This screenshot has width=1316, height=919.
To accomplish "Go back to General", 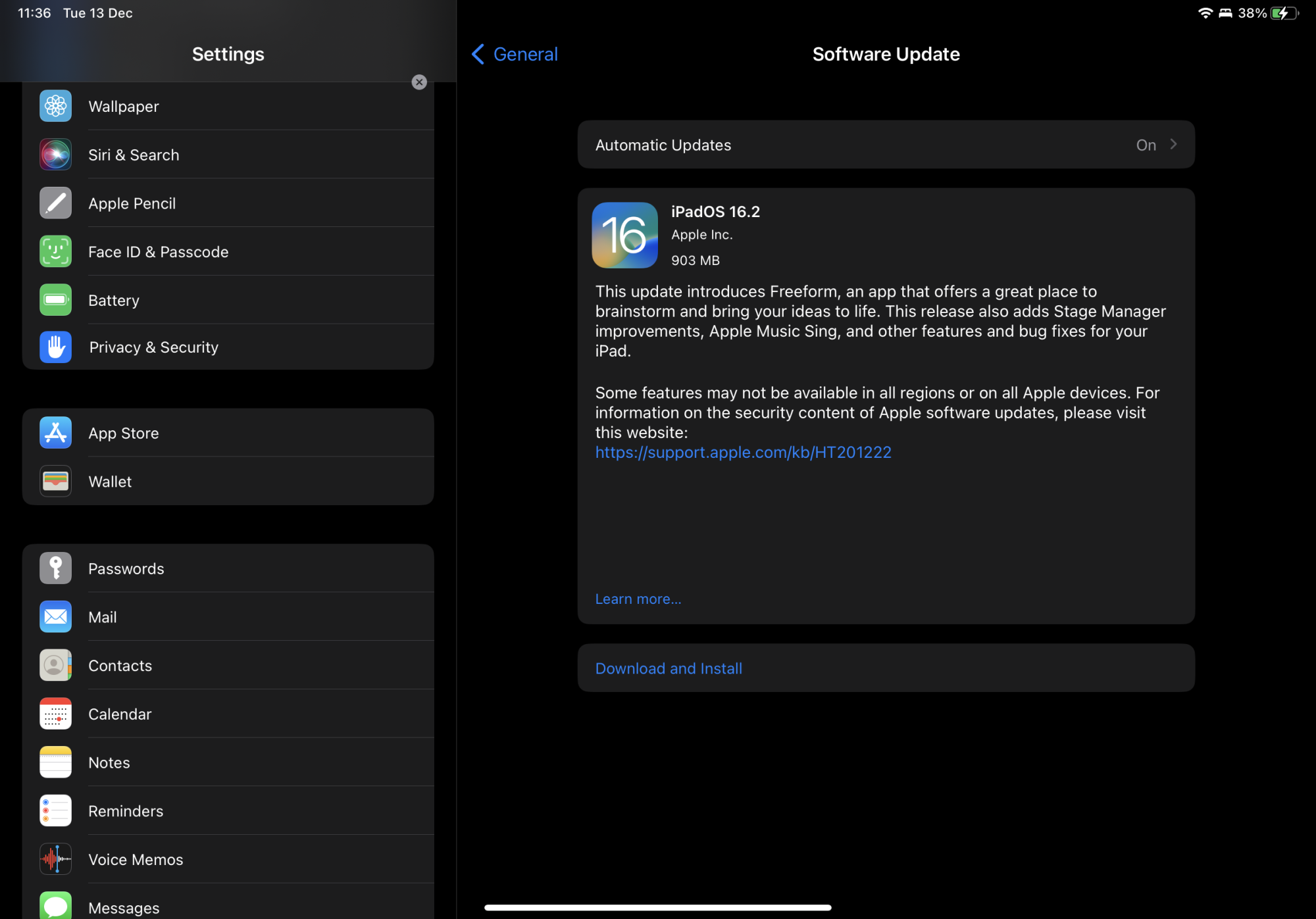I will pyautogui.click(x=515, y=54).
